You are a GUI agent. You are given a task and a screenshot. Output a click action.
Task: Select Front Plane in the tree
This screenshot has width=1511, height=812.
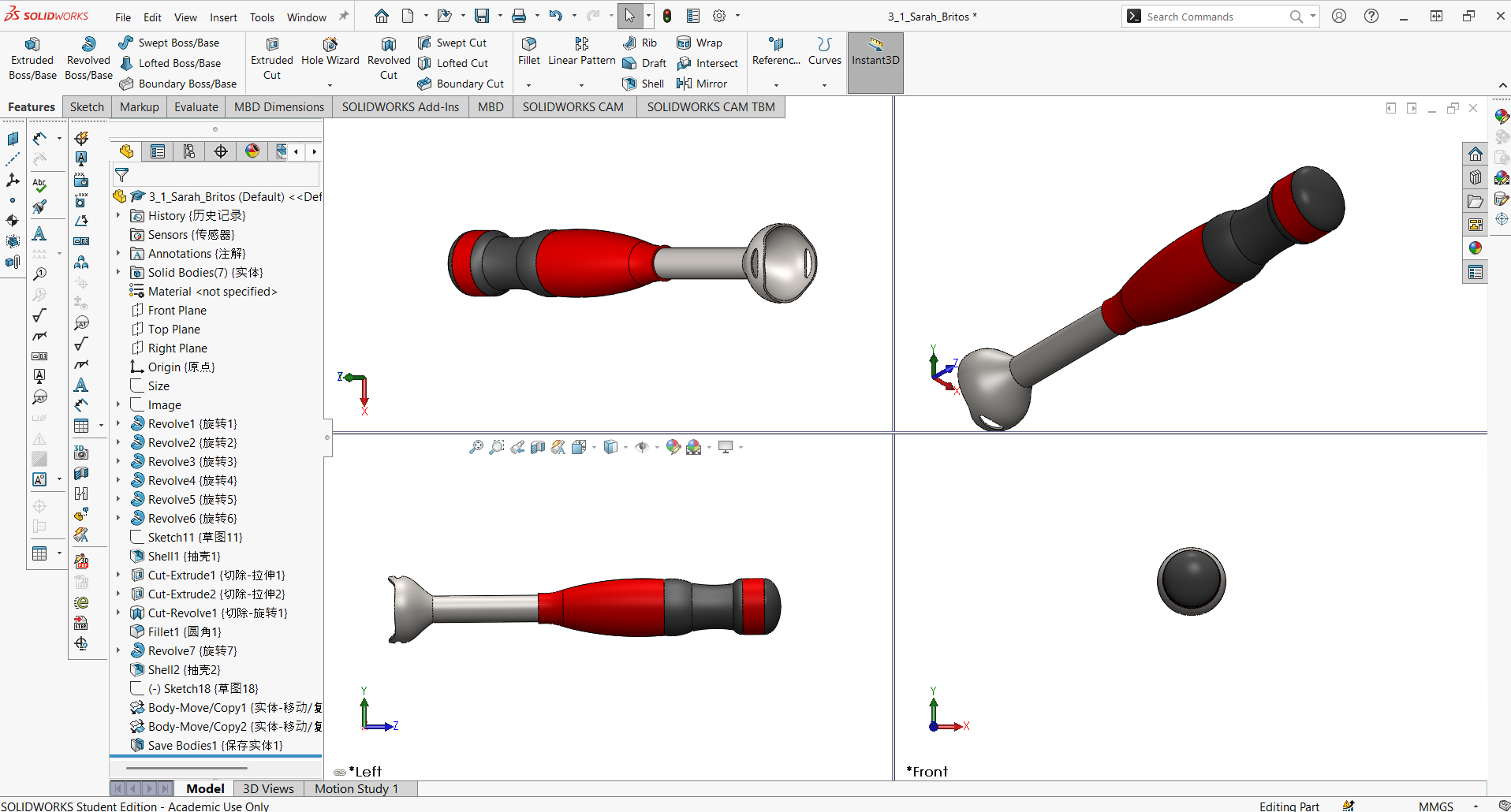click(169, 310)
